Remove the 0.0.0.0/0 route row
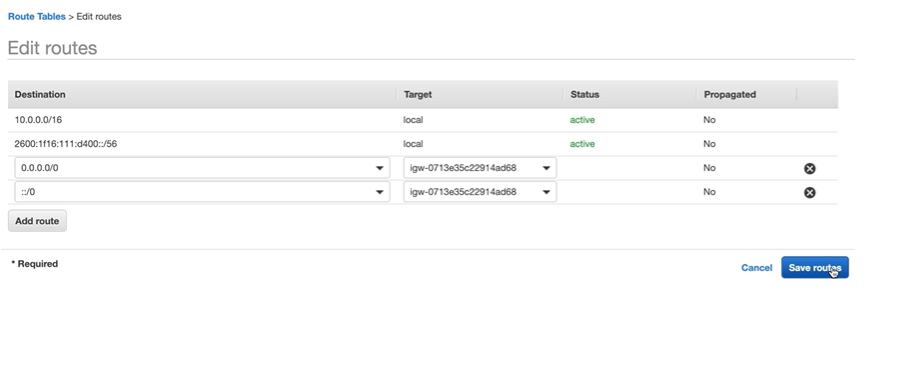This screenshot has width=917, height=366. 809,168
